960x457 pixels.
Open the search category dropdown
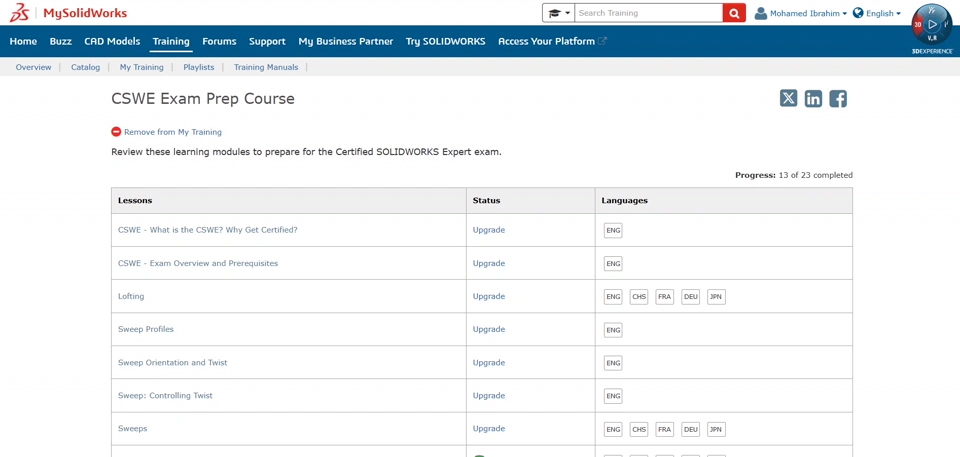(x=558, y=13)
